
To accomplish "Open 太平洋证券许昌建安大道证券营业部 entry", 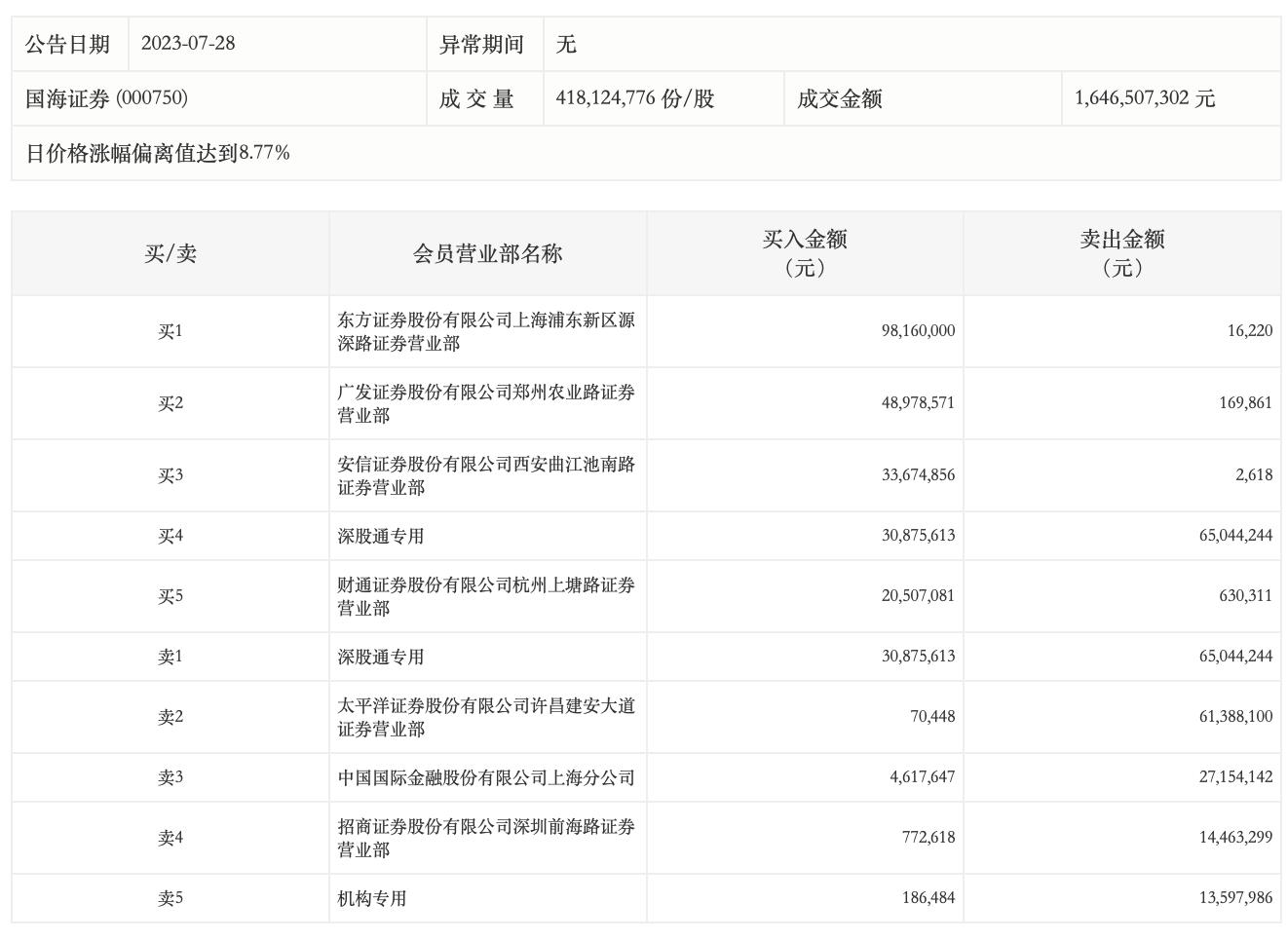I will point(486,717).
